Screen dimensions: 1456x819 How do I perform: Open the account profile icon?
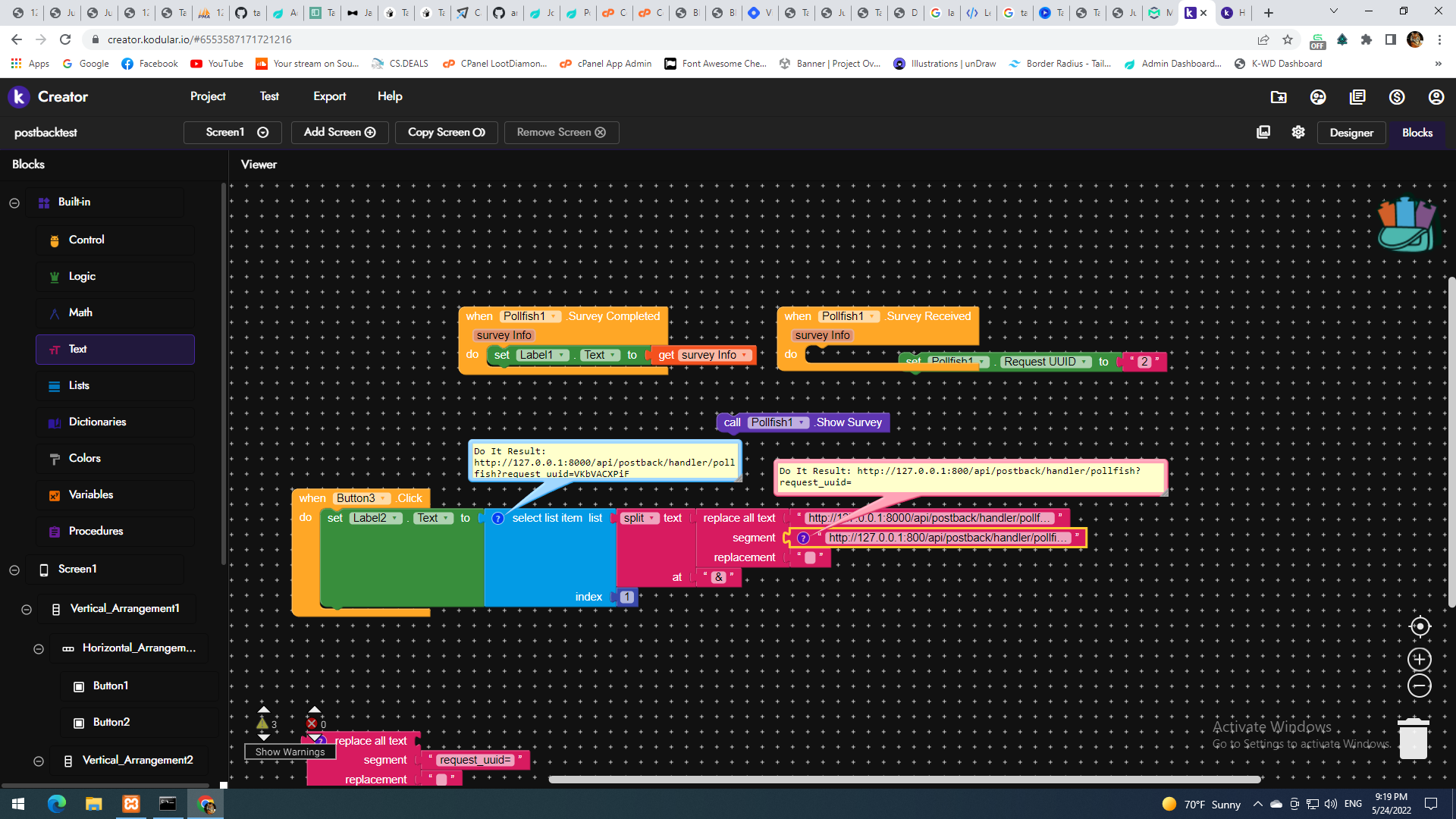1436,97
